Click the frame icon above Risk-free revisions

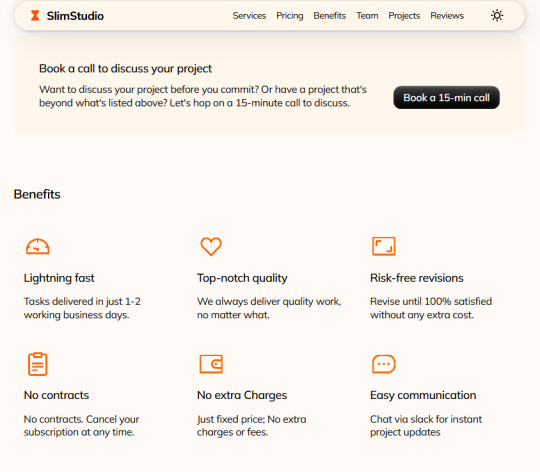point(384,246)
